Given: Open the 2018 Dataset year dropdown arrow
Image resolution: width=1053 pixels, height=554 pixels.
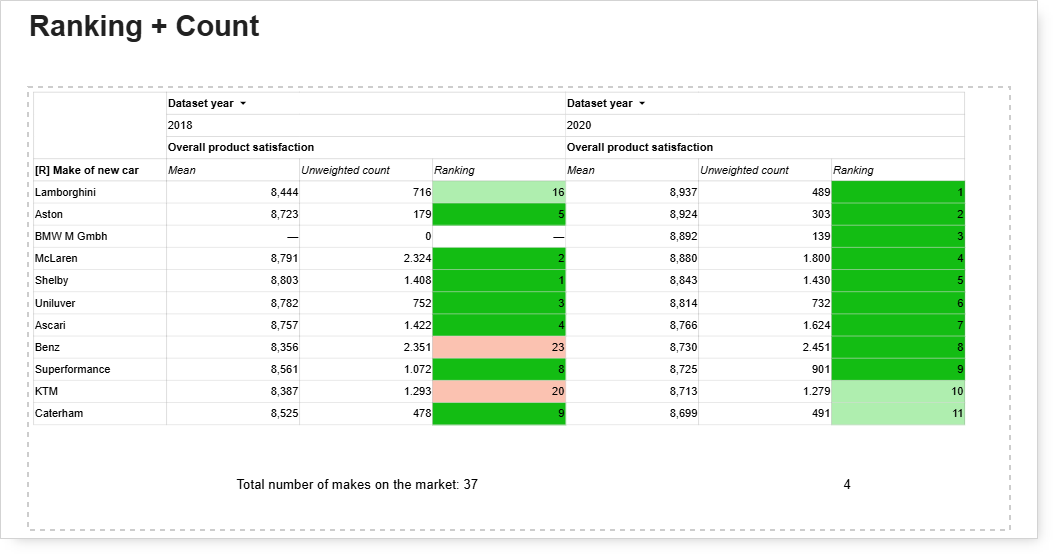Looking at the screenshot, I should click(x=243, y=103).
